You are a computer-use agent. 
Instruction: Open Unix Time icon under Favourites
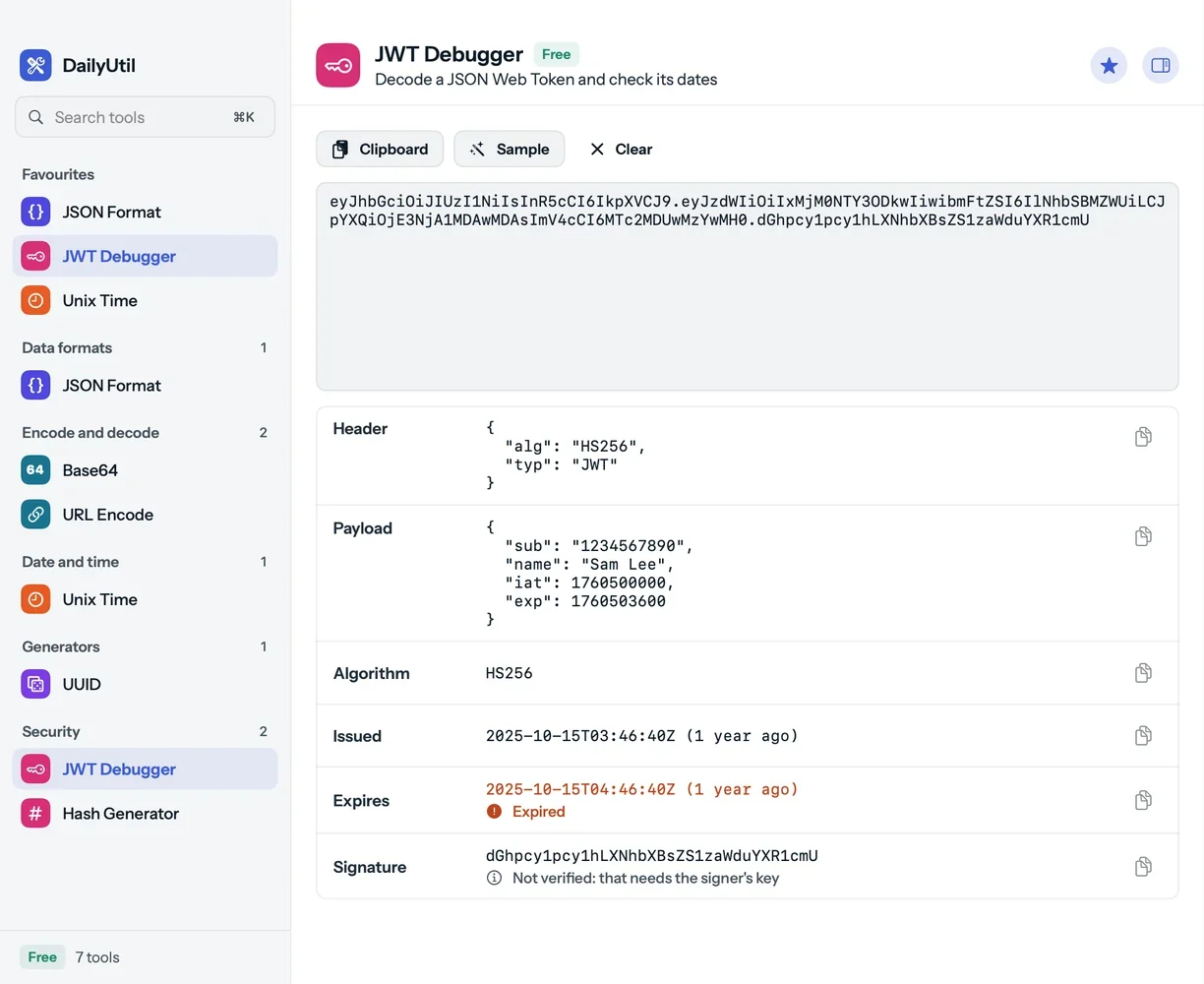[x=35, y=300]
